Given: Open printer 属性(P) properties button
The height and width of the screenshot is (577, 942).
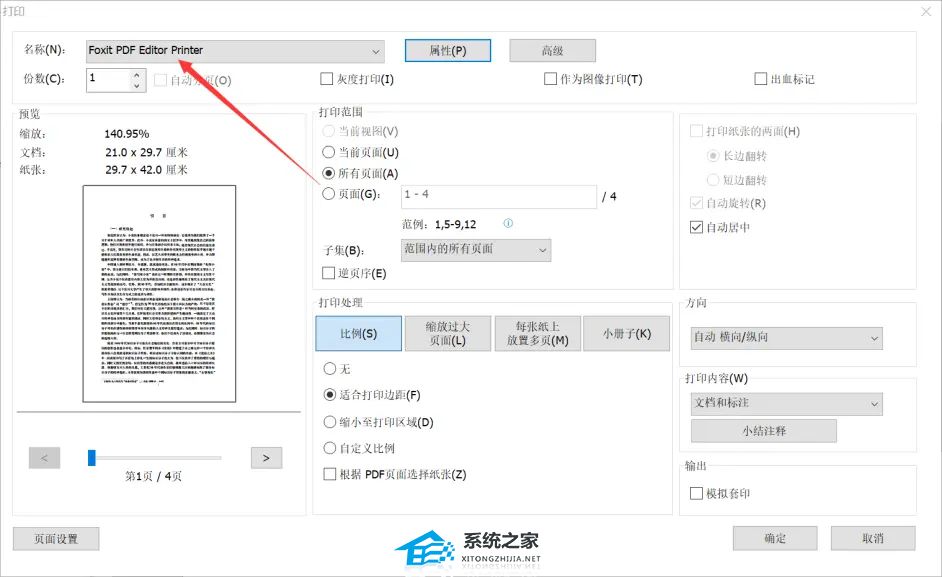Looking at the screenshot, I should (448, 50).
